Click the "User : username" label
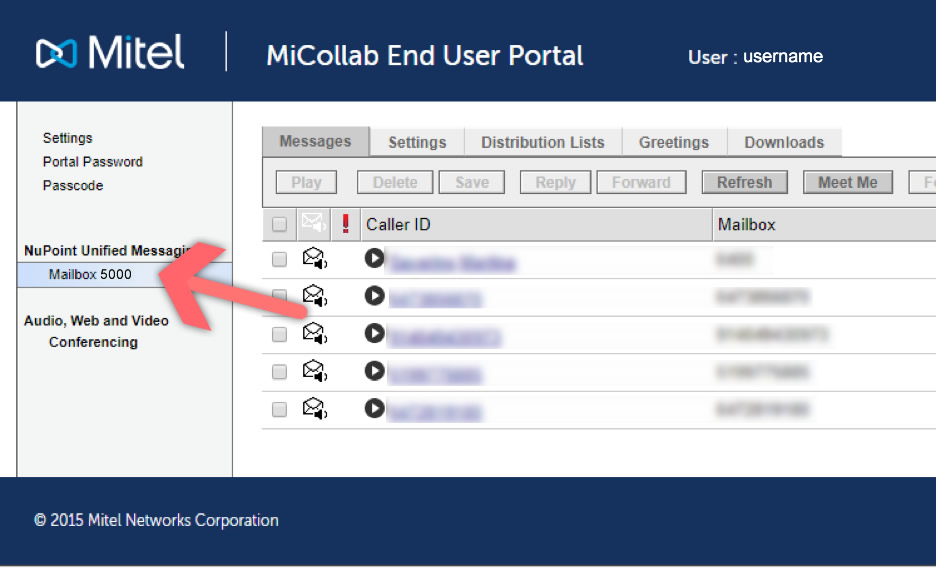The width and height of the screenshot is (936, 586). (755, 57)
